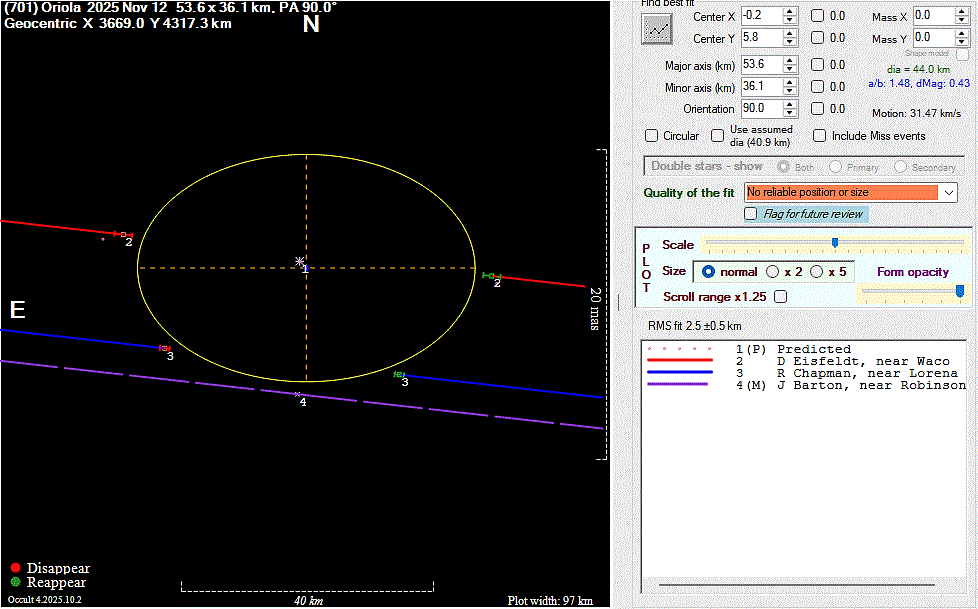Enable the Circular checkbox
The image size is (978, 609).
[653, 136]
